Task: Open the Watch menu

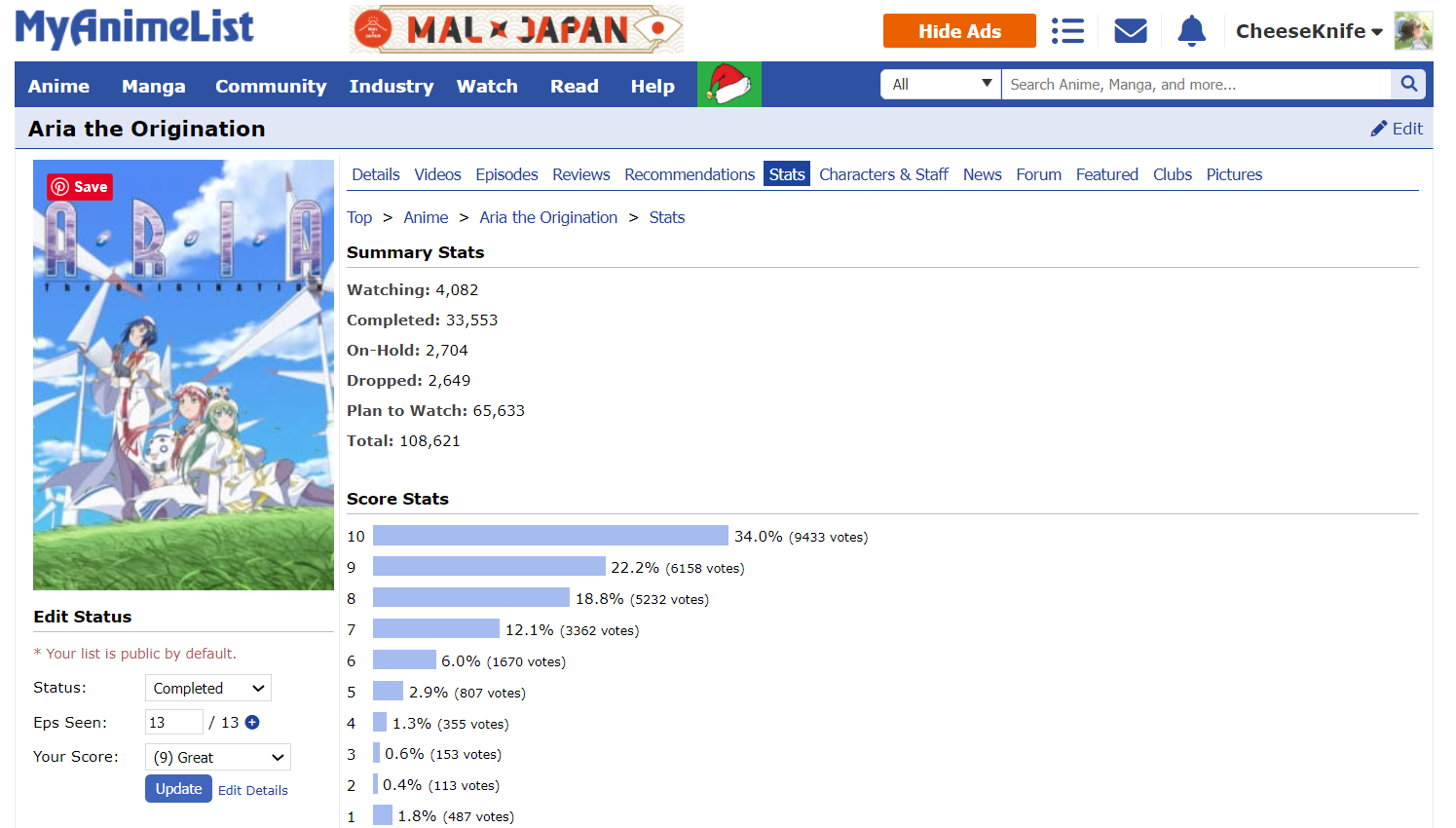Action: (487, 86)
